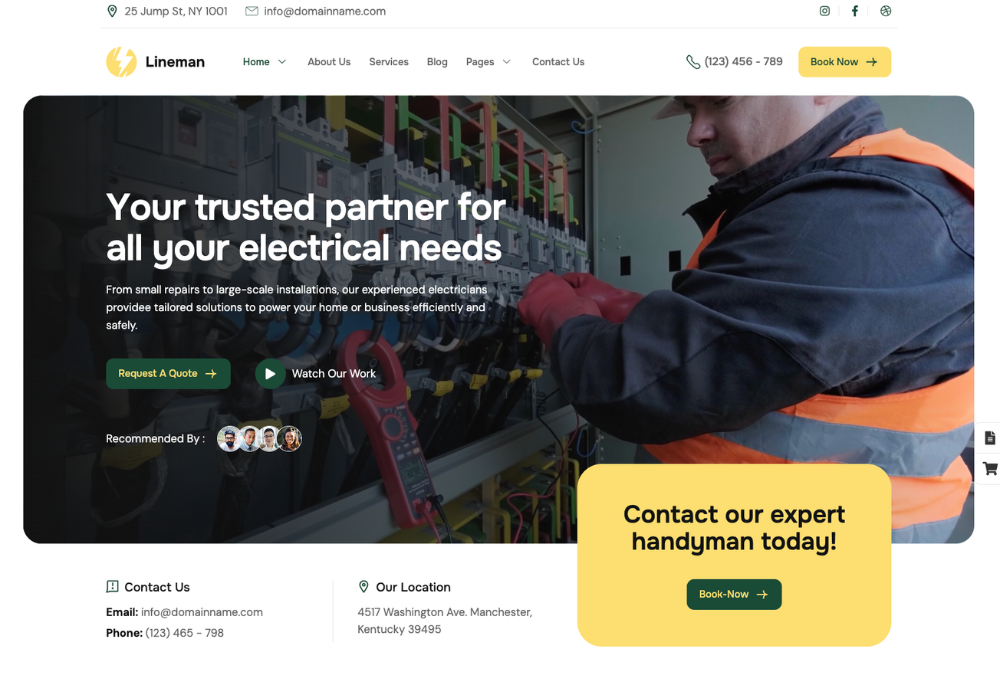Expand the Home menu dropdown chevron

282,62
